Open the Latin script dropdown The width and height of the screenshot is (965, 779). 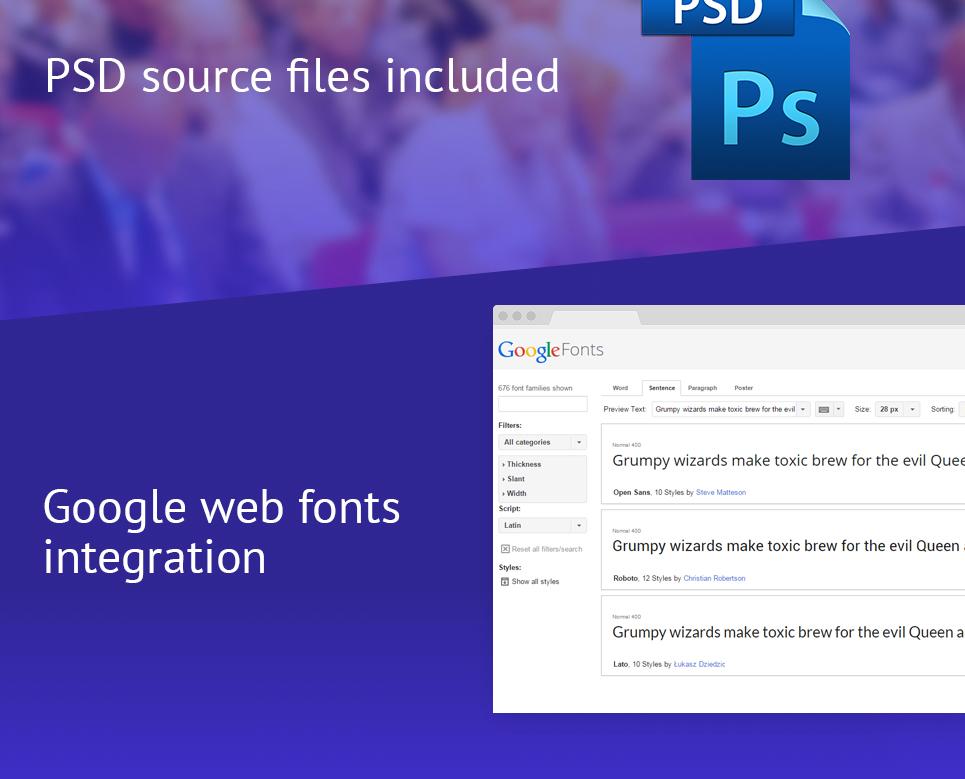point(542,525)
